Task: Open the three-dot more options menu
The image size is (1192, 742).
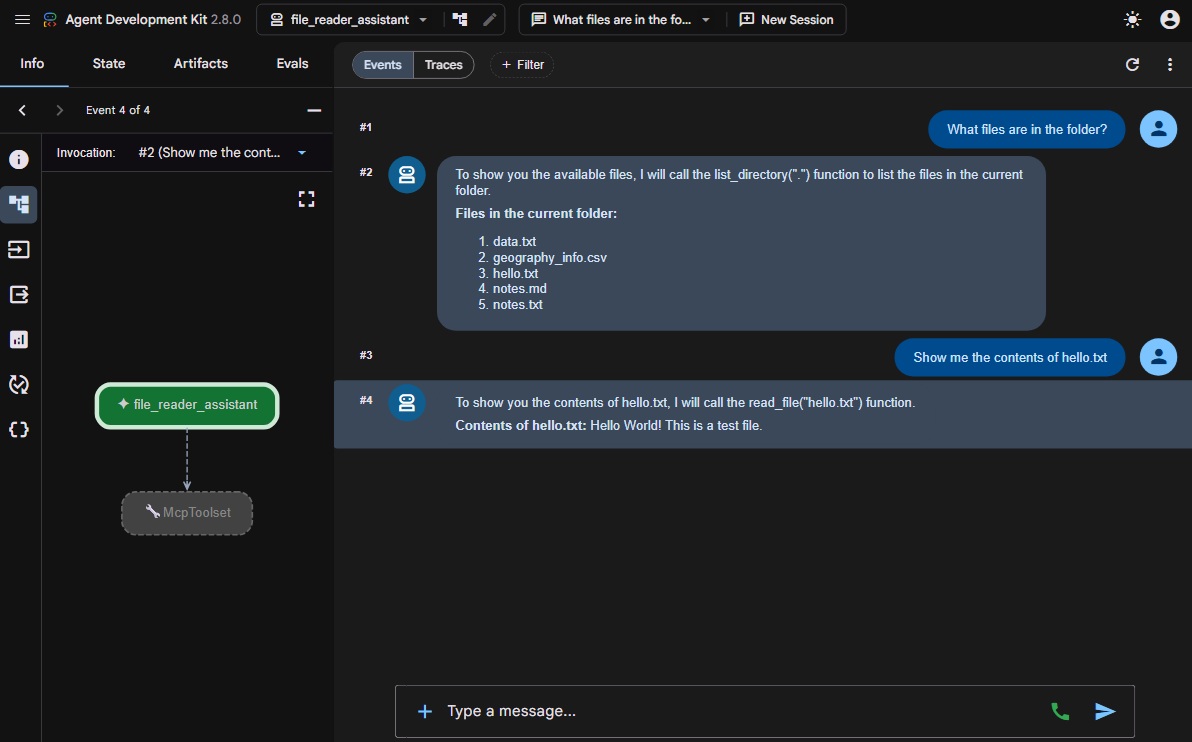Action: point(1170,65)
